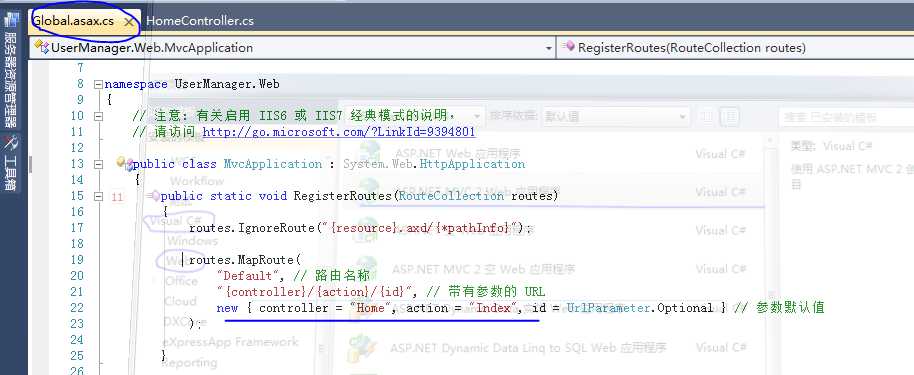Click the namespace keyword on line 8
Screen dimensions: 914x375
[136, 84]
